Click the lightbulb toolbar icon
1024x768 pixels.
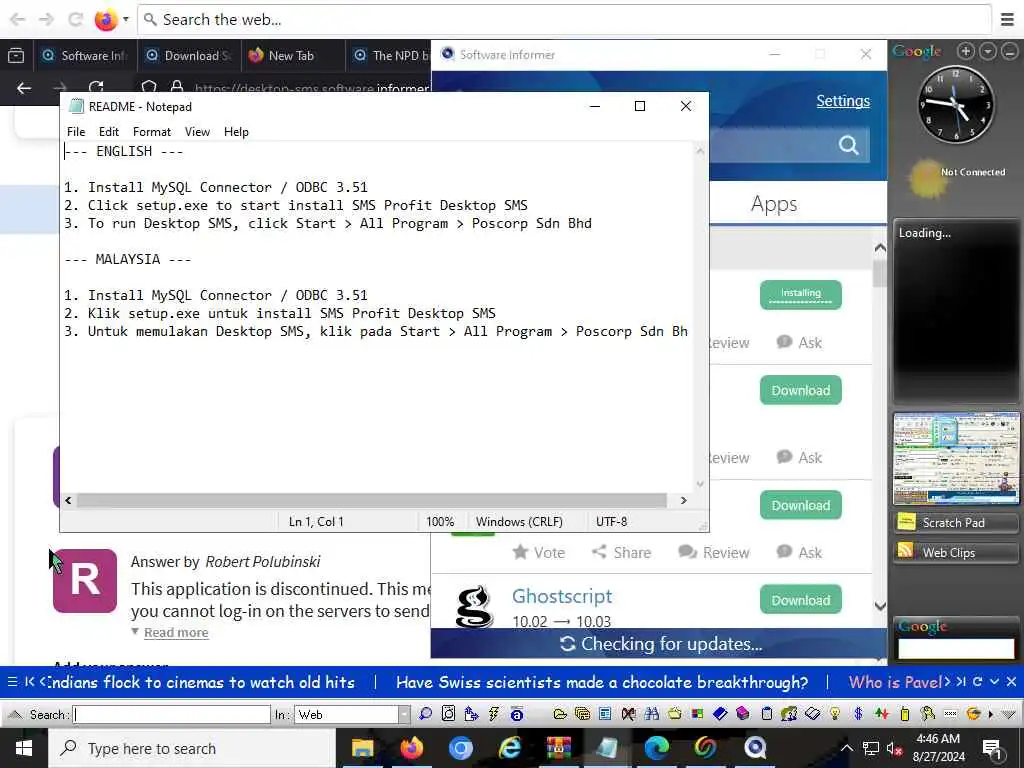[x=835, y=714]
